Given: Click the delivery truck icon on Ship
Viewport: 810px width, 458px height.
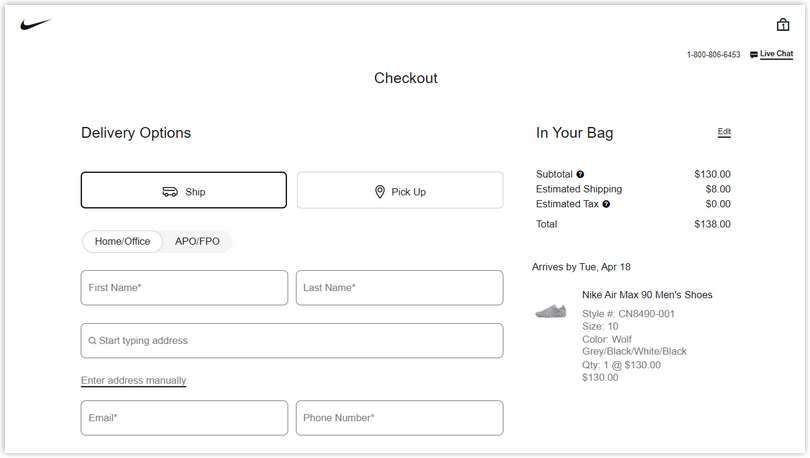Looking at the screenshot, I should (170, 192).
